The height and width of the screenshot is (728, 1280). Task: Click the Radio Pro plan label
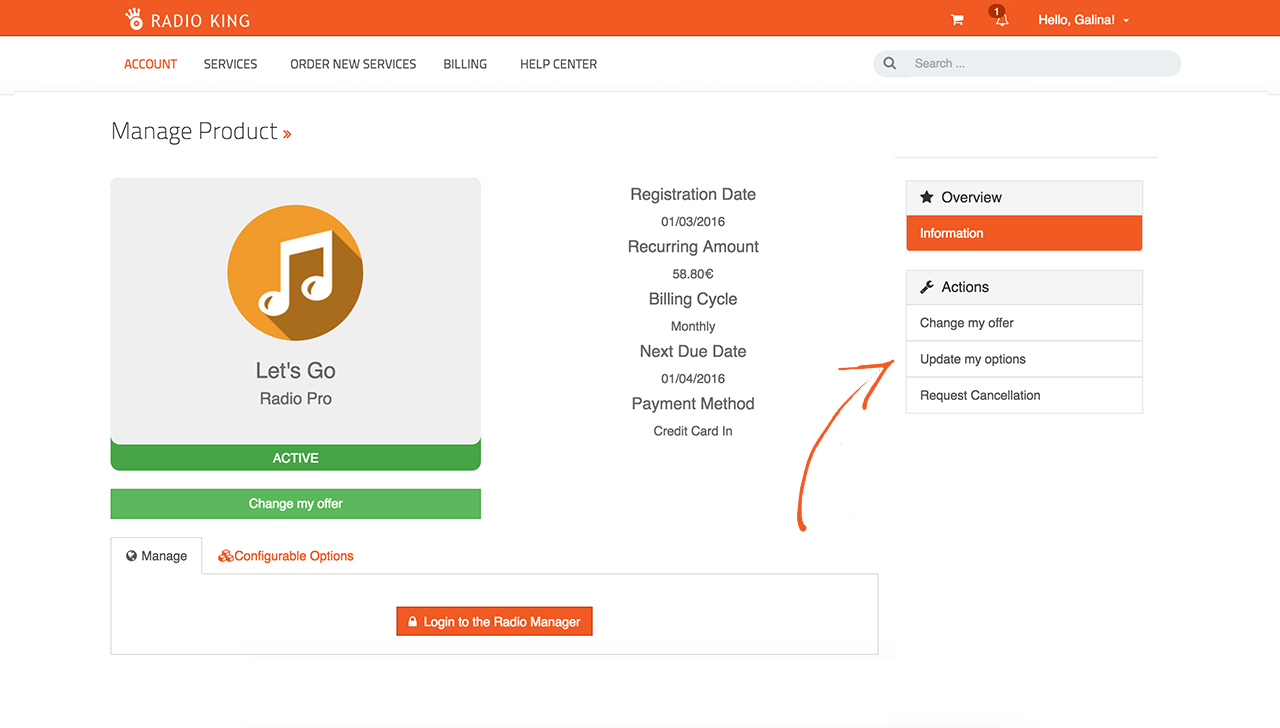tap(295, 398)
